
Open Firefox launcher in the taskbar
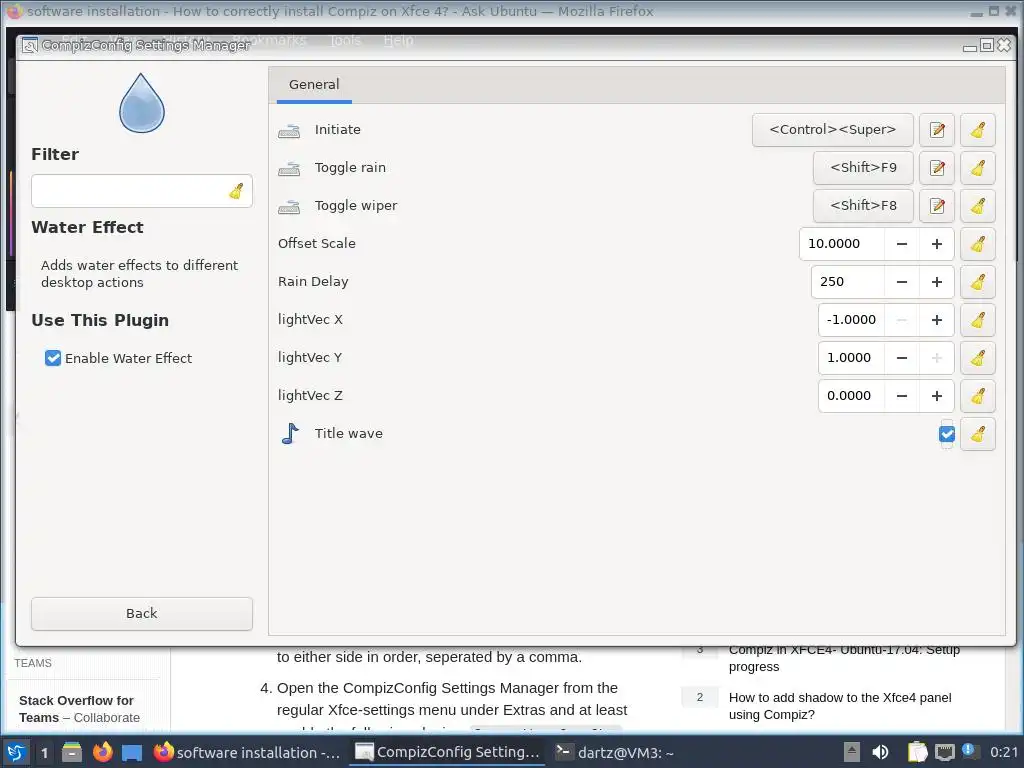(103, 752)
